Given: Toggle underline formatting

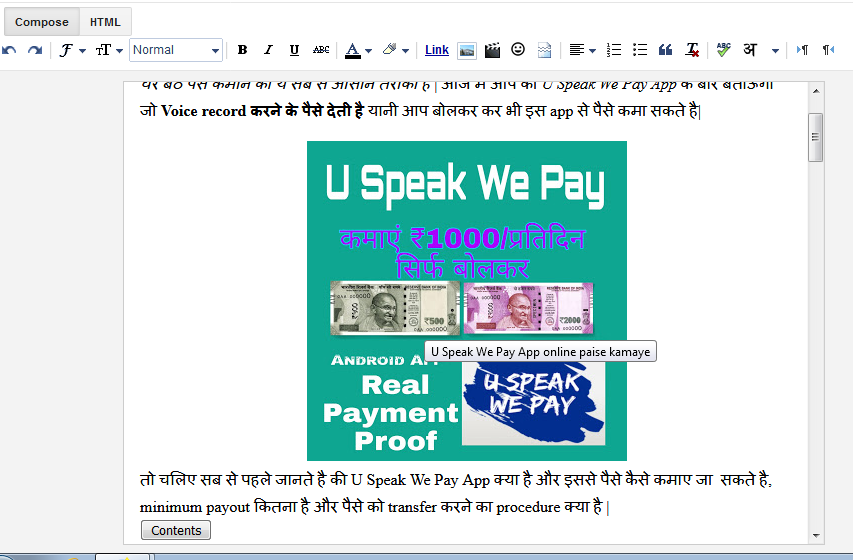Looking at the screenshot, I should 294,50.
